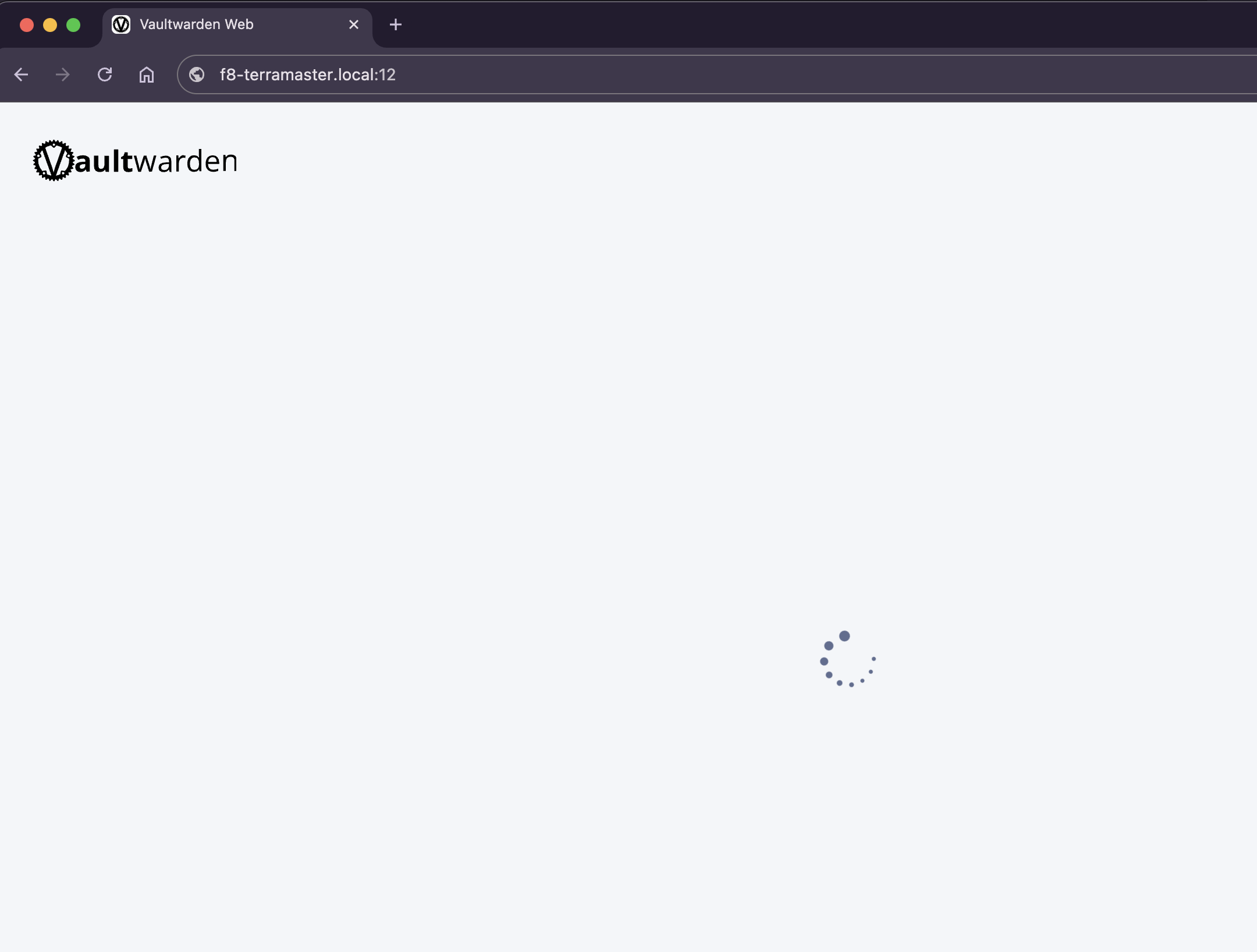
Task: Minimize the window with yellow button
Action: (x=50, y=24)
